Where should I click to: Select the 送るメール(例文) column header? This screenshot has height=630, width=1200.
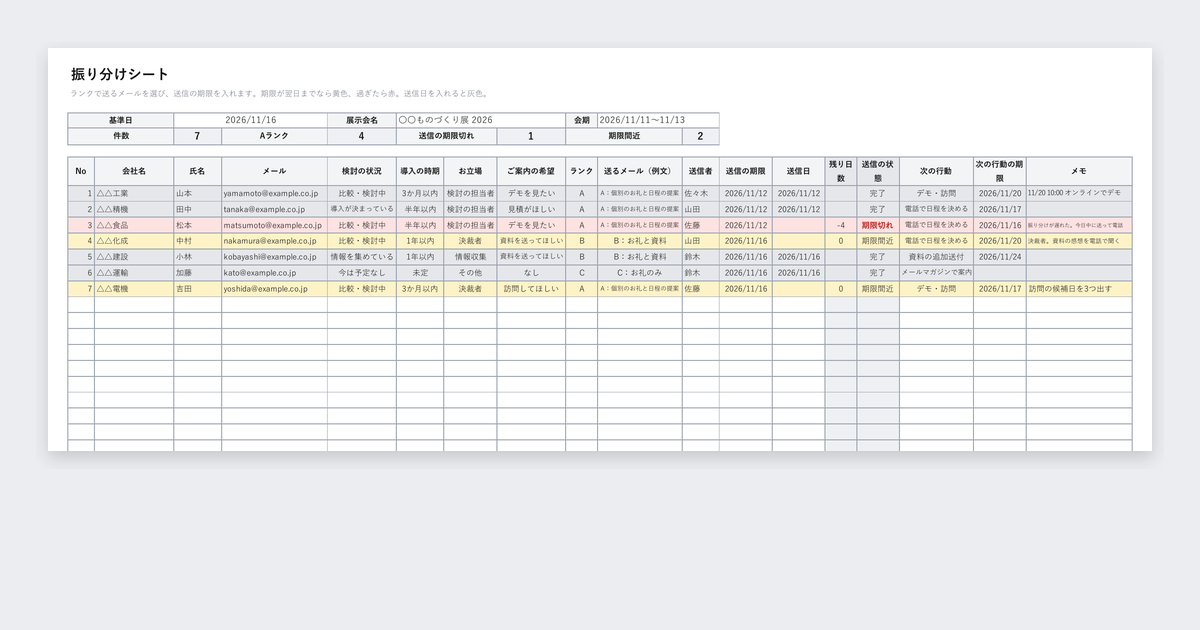click(640, 171)
